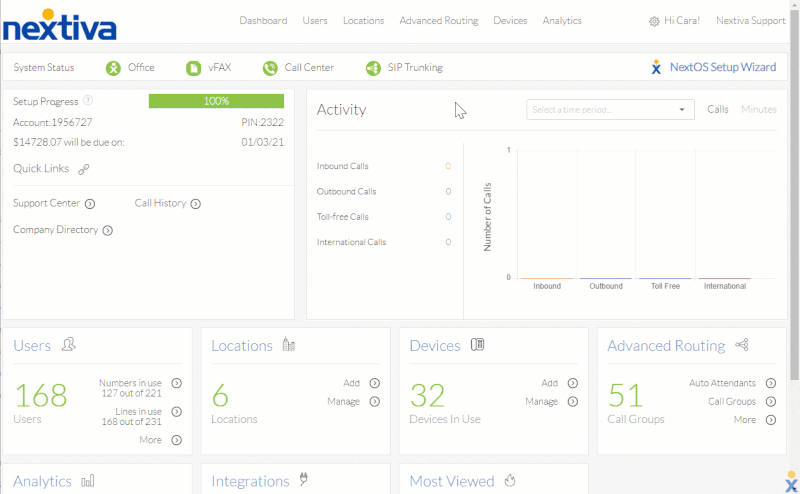Viewport: 800px width, 494px height.
Task: Click the arrow next to Lines in use
Action: click(x=177, y=411)
